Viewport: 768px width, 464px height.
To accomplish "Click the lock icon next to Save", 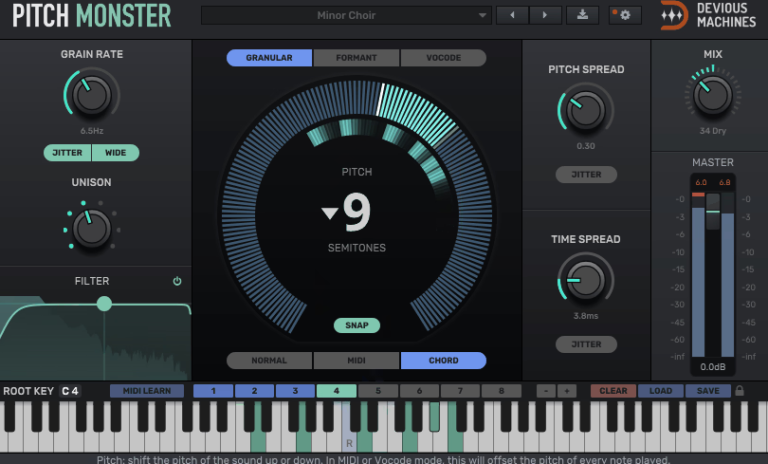I will click(x=740, y=391).
